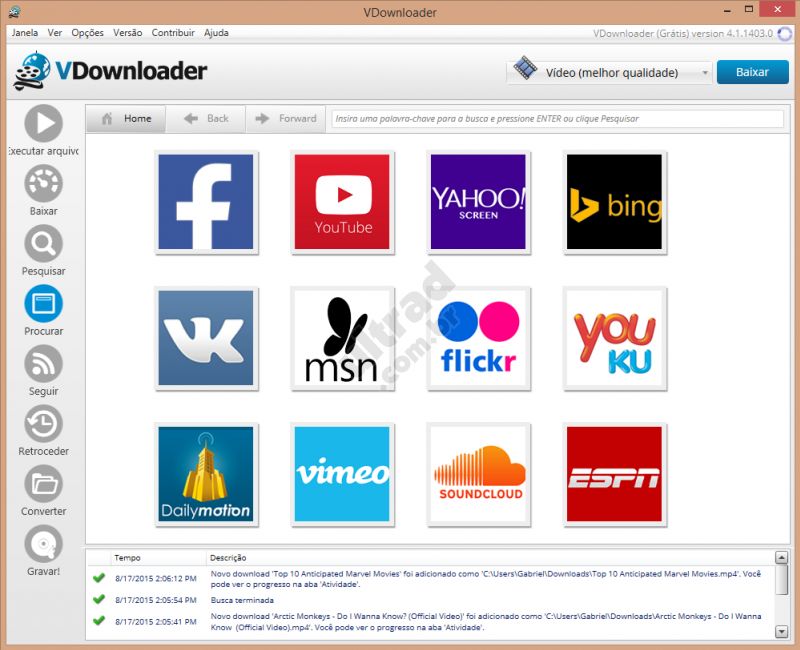Image resolution: width=800 pixels, height=650 pixels.
Task: Open the Retroceder history clock icon
Action: 43,423
